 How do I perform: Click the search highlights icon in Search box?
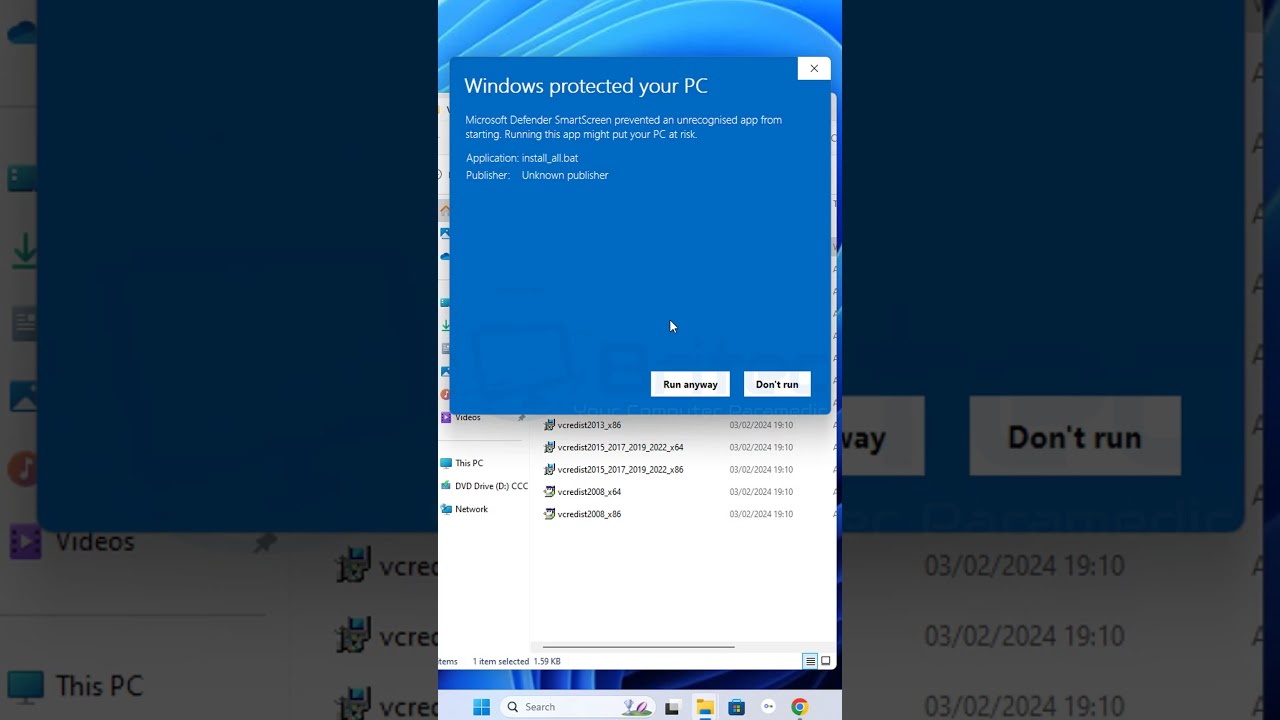pyautogui.click(x=636, y=707)
